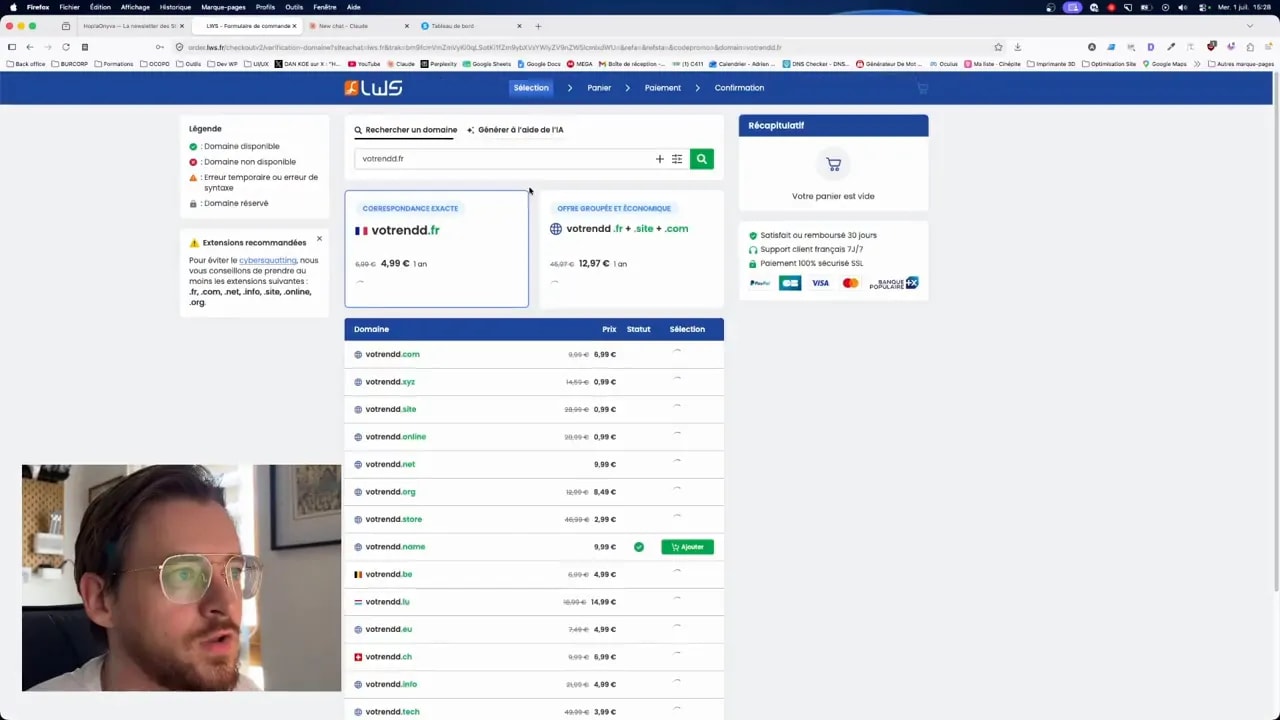Open the 'Autres marque-pages' folder
This screenshot has width=1280, height=720.
(1240, 64)
